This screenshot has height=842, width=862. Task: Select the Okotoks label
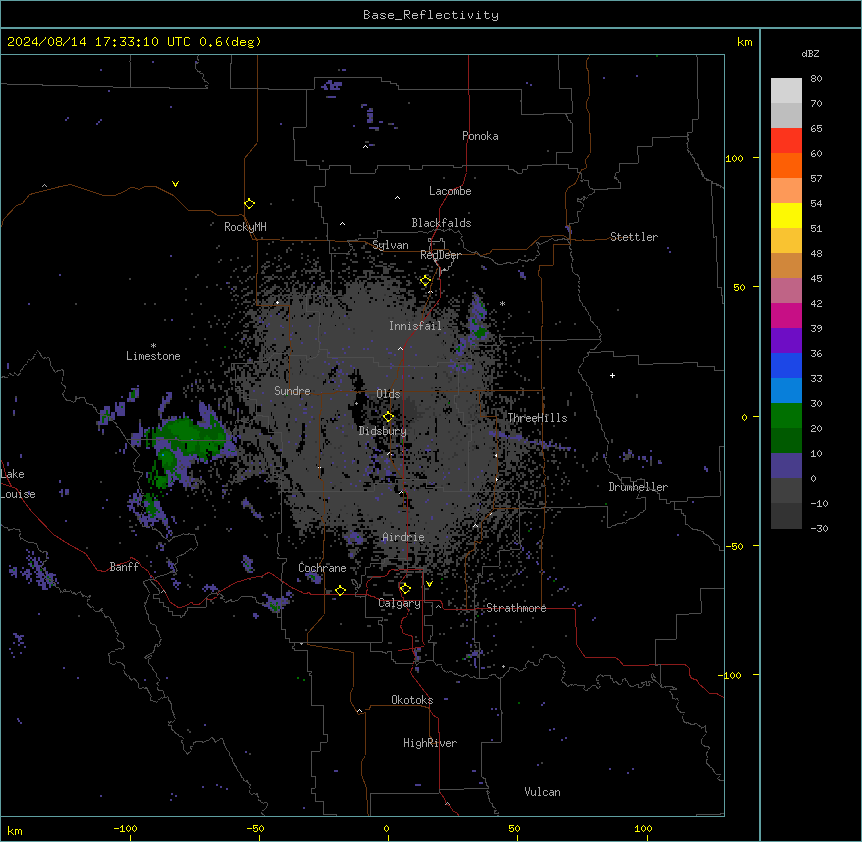412,700
